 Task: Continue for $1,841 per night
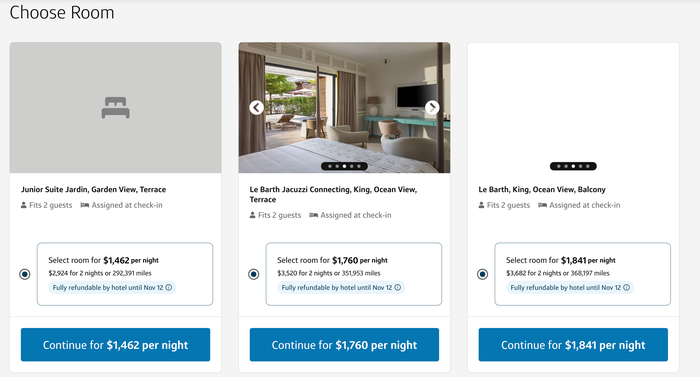point(573,345)
